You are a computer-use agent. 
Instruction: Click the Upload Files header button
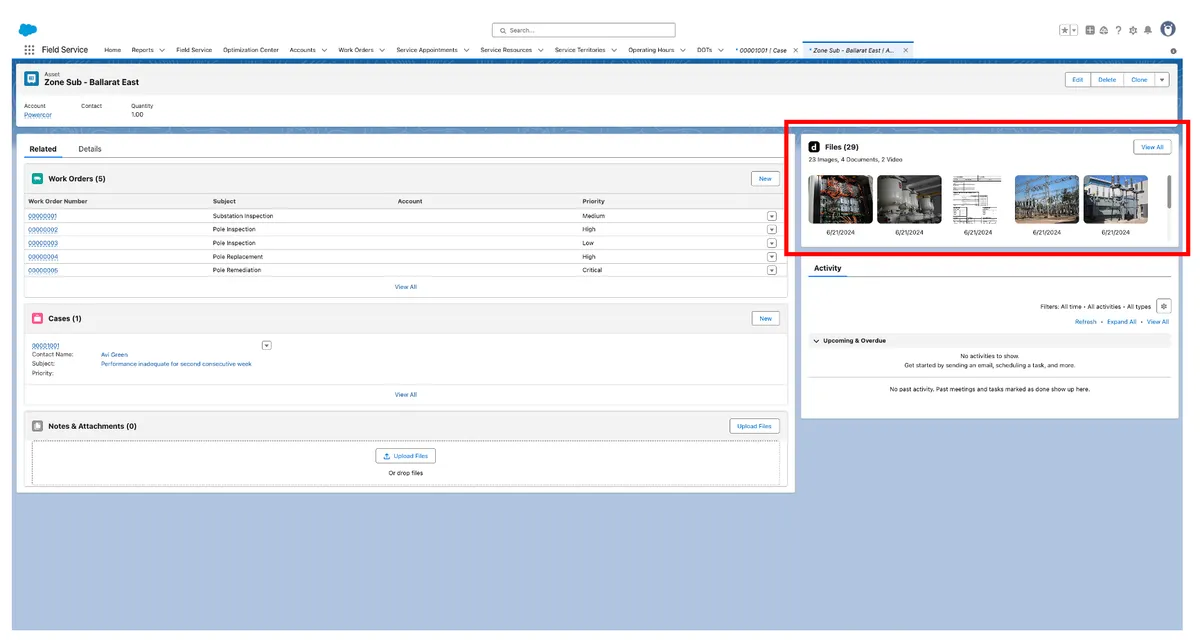pyautogui.click(x=754, y=426)
